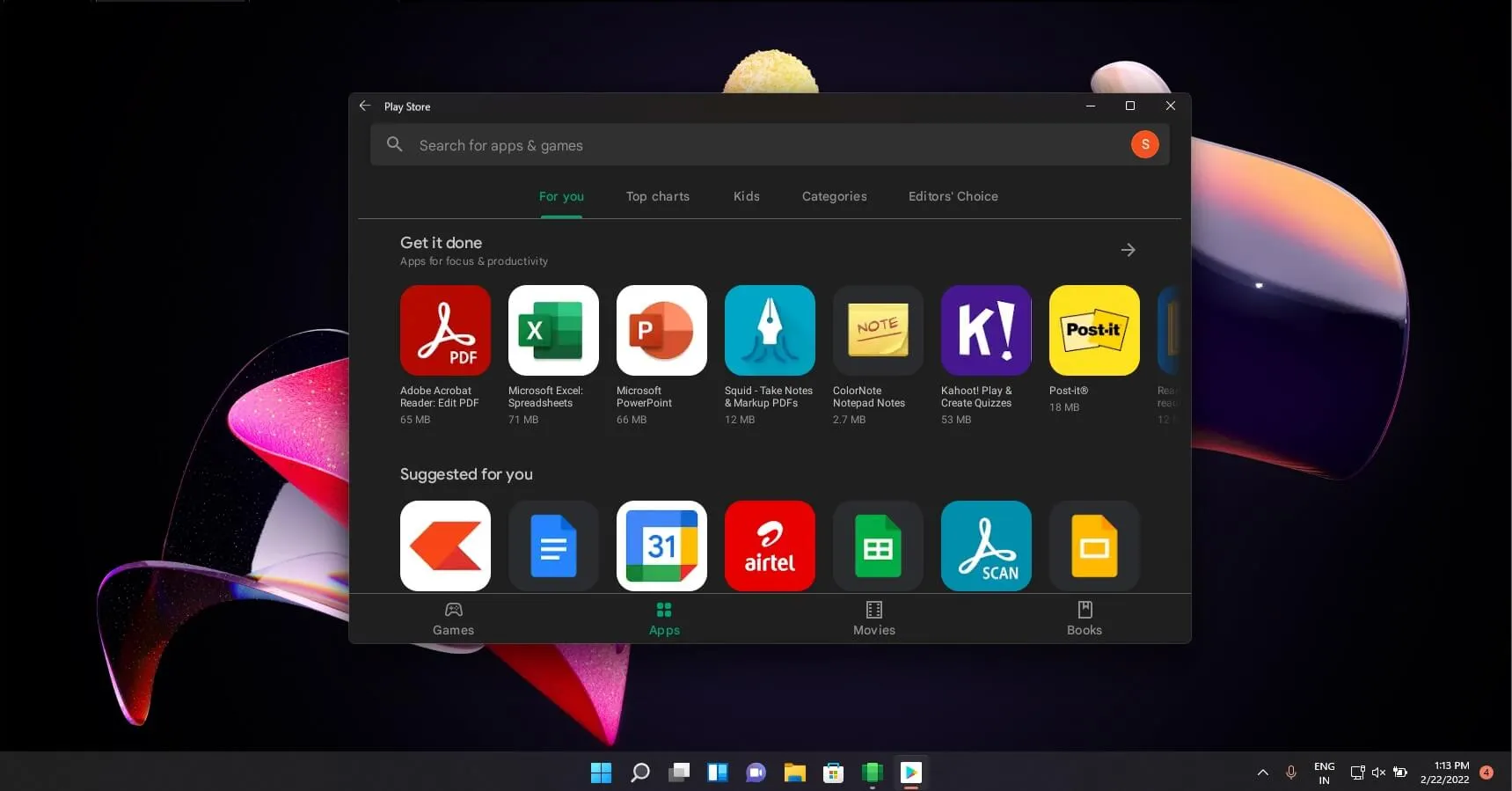
Task: Open the Editors' Choice tab
Action: click(953, 196)
